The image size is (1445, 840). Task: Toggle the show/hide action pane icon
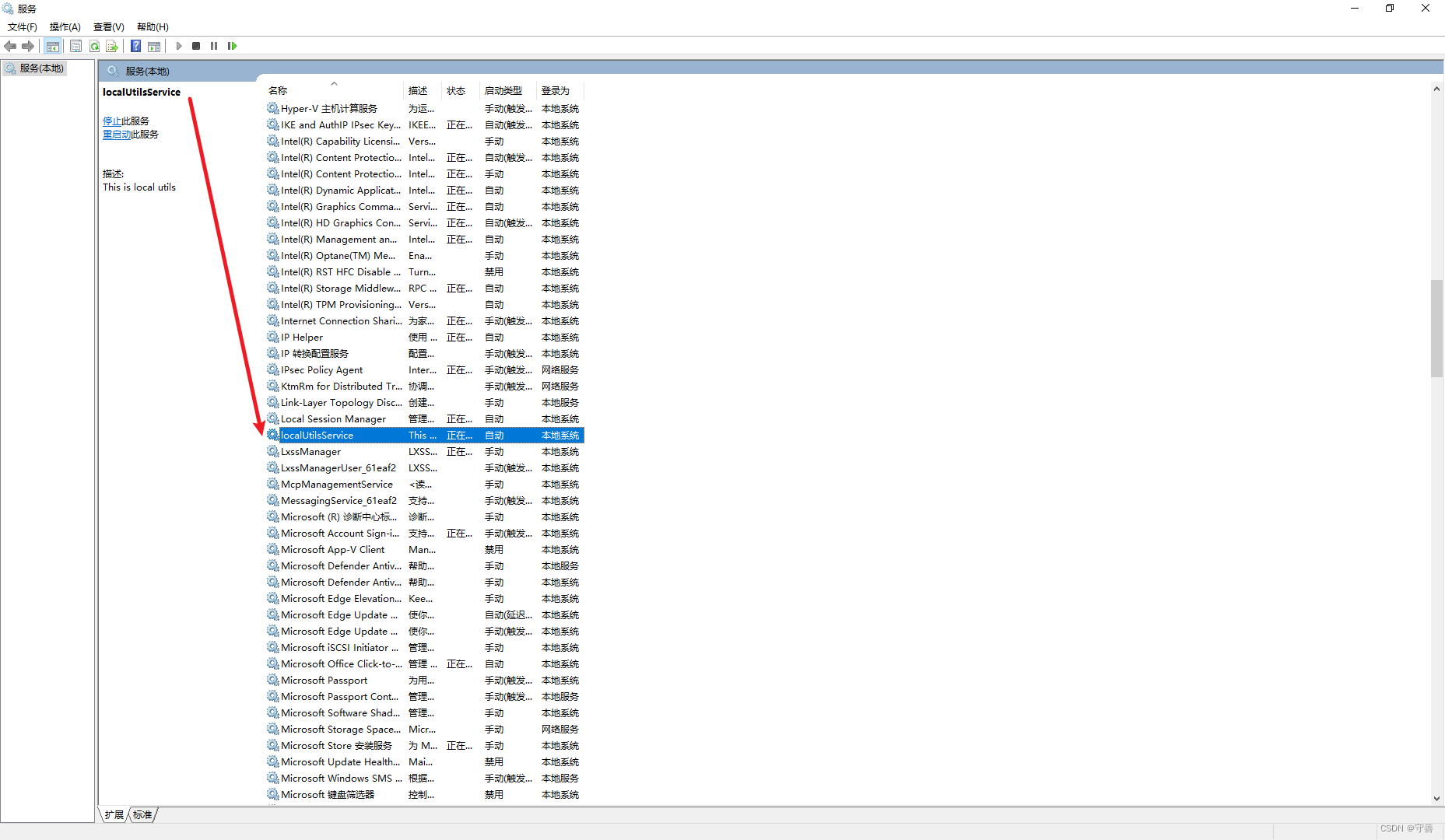pyautogui.click(x=154, y=46)
